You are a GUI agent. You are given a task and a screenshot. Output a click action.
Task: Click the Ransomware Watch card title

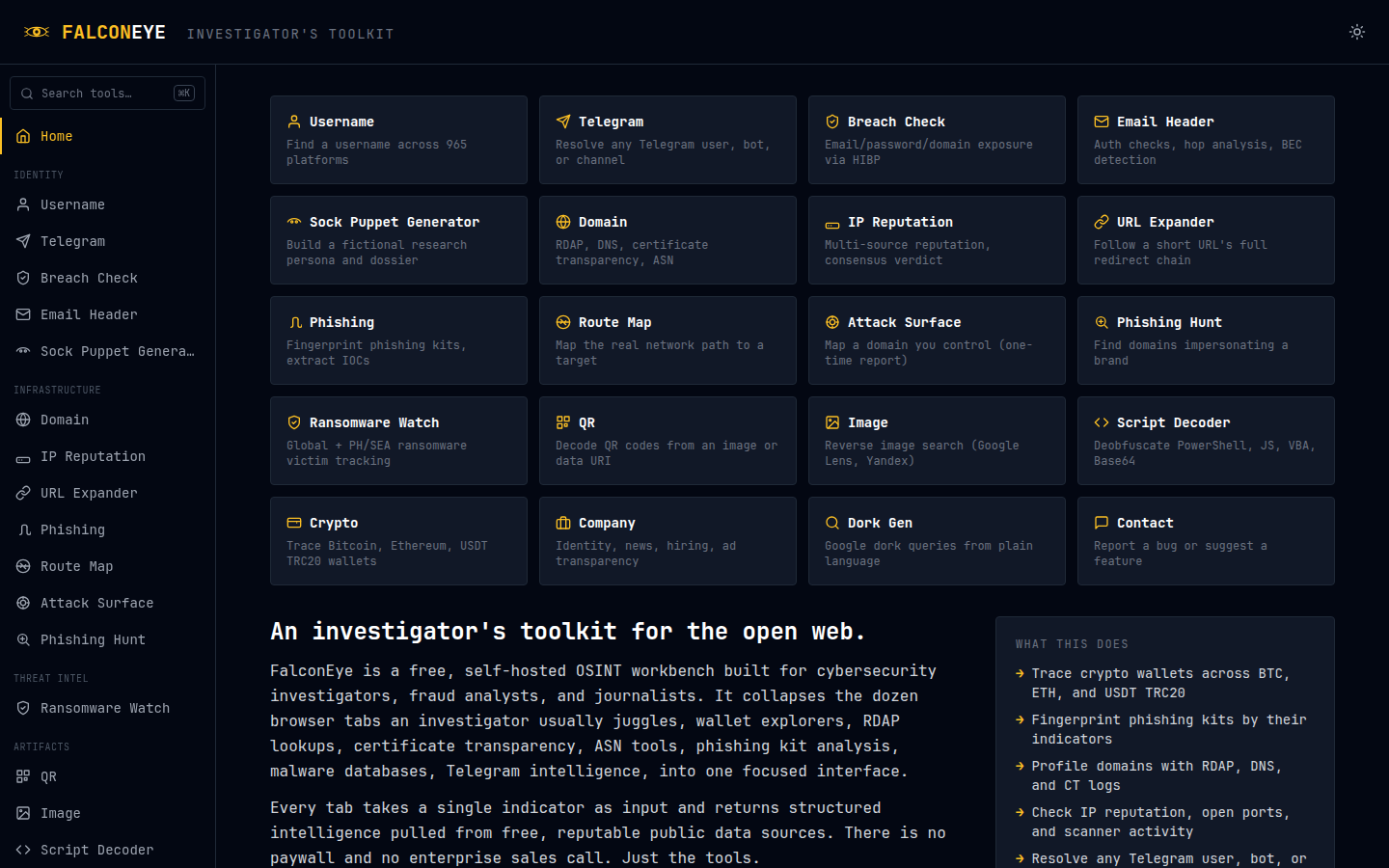pos(374,422)
